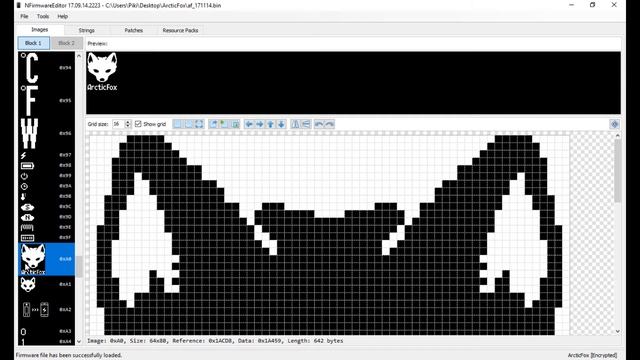The height and width of the screenshot is (360, 640).
Task: Select the clock image 0x9A
Action: tap(47, 186)
